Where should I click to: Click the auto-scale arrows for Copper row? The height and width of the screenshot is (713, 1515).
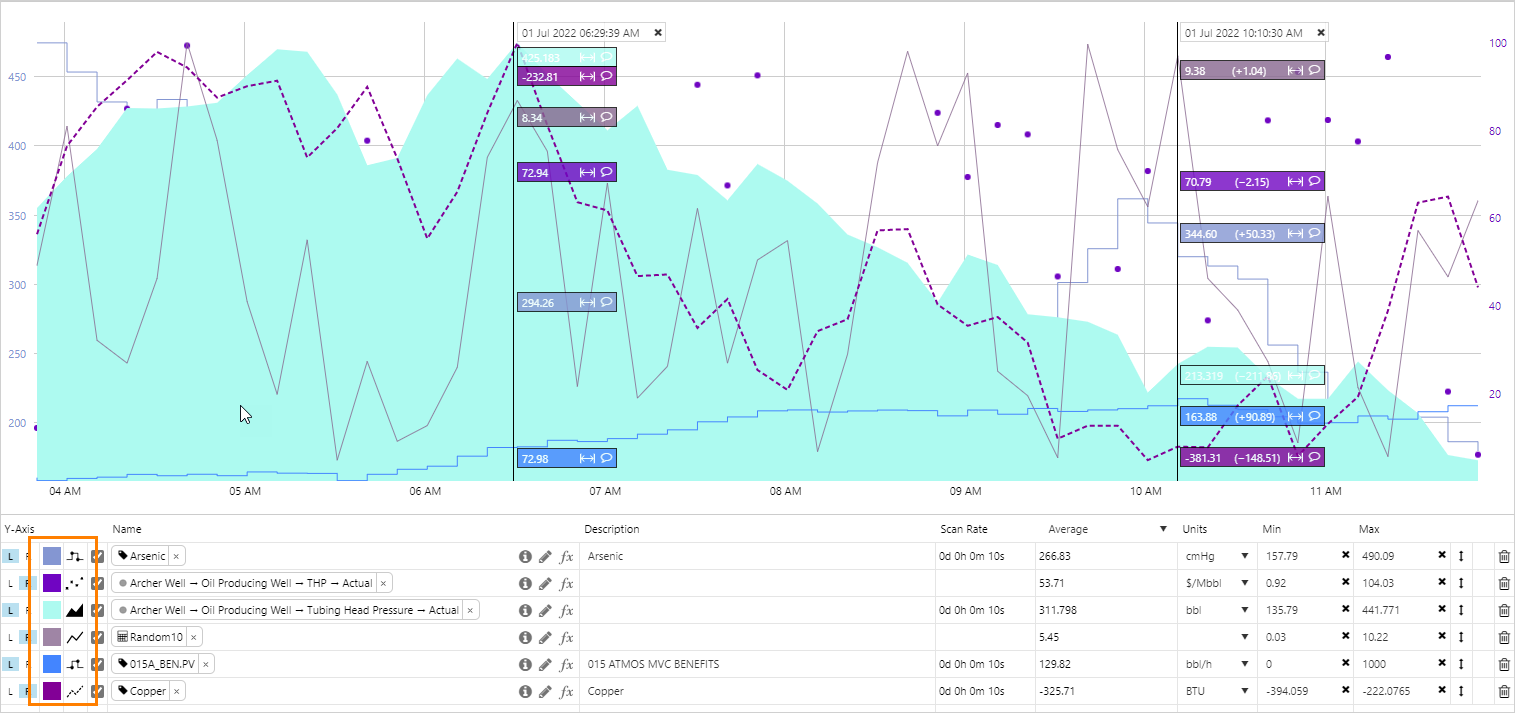(x=1461, y=691)
